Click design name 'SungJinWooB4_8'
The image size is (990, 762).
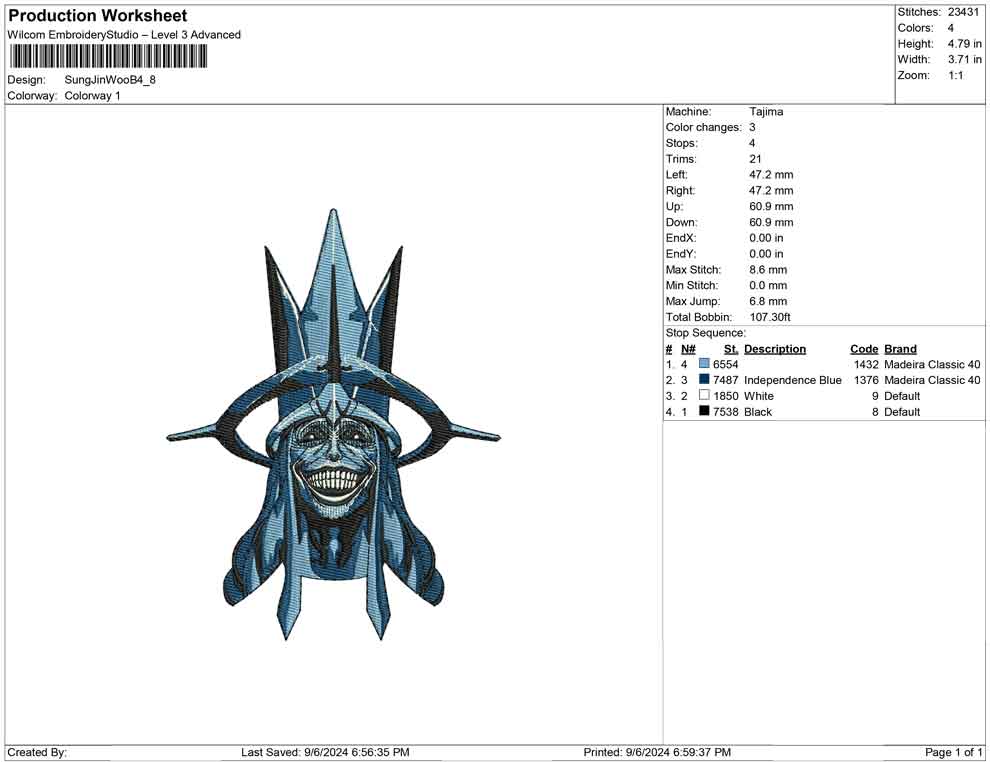tap(110, 80)
